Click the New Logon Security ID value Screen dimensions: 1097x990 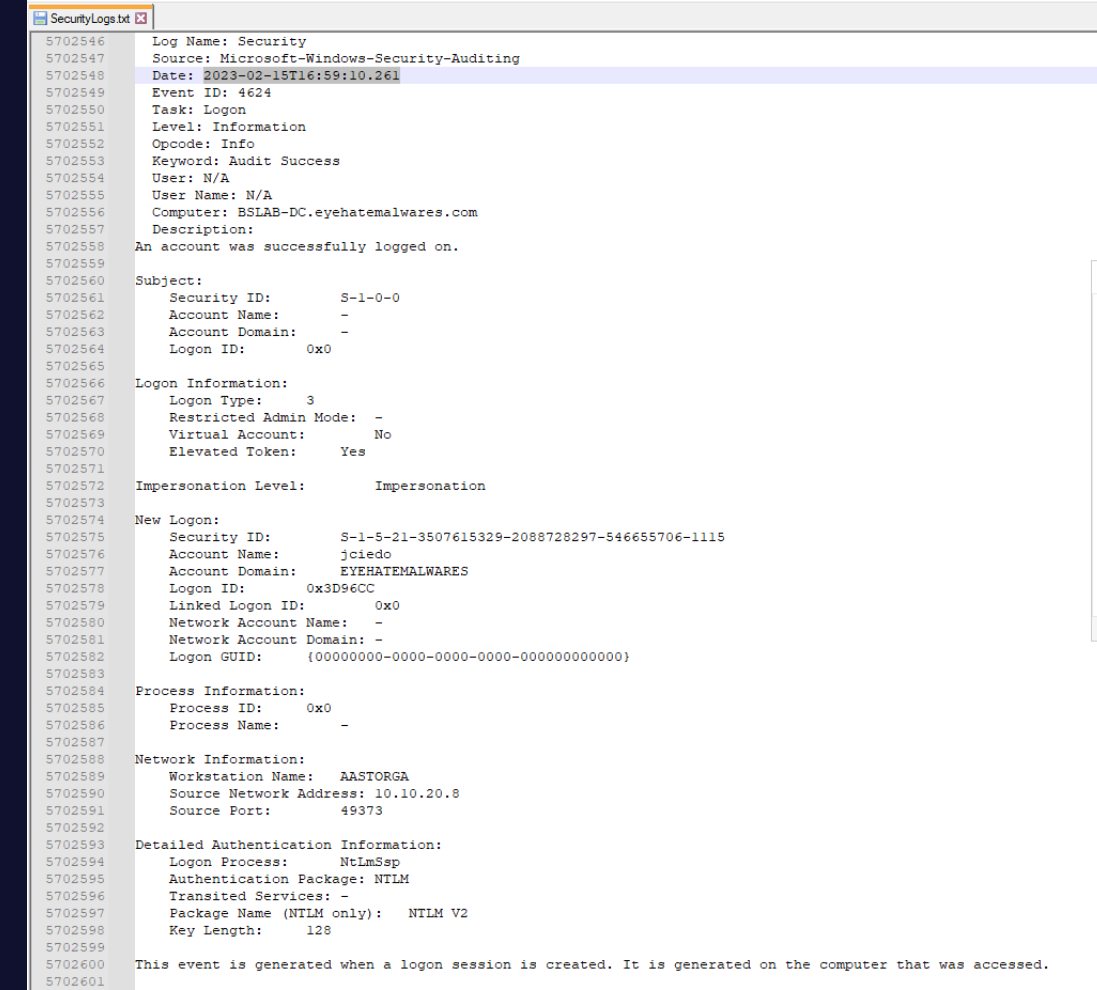point(532,537)
